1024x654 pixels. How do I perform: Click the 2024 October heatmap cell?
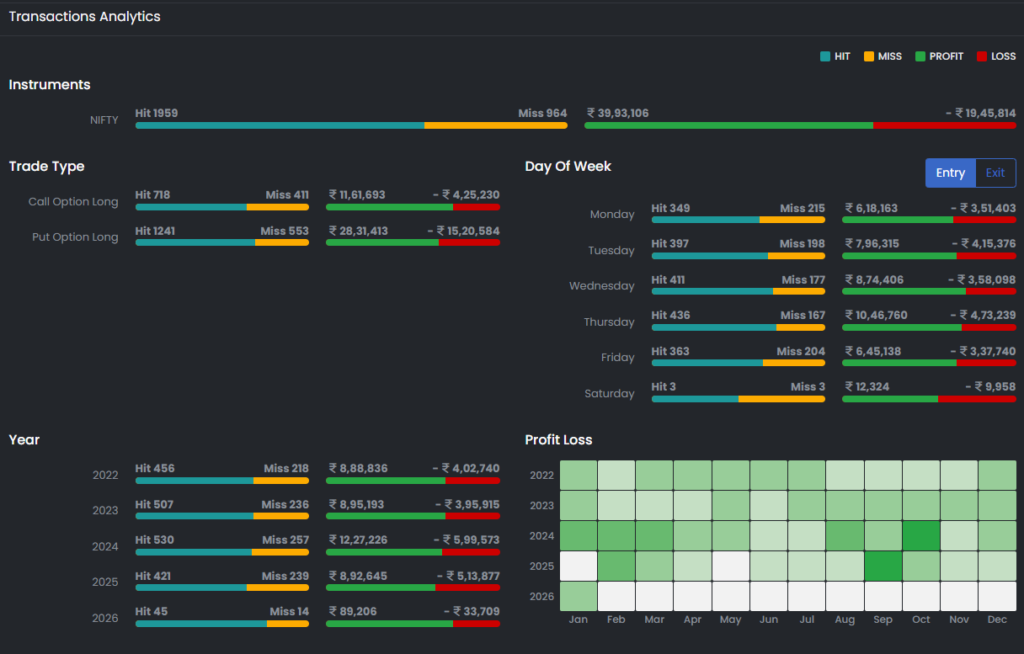[x=921, y=535]
